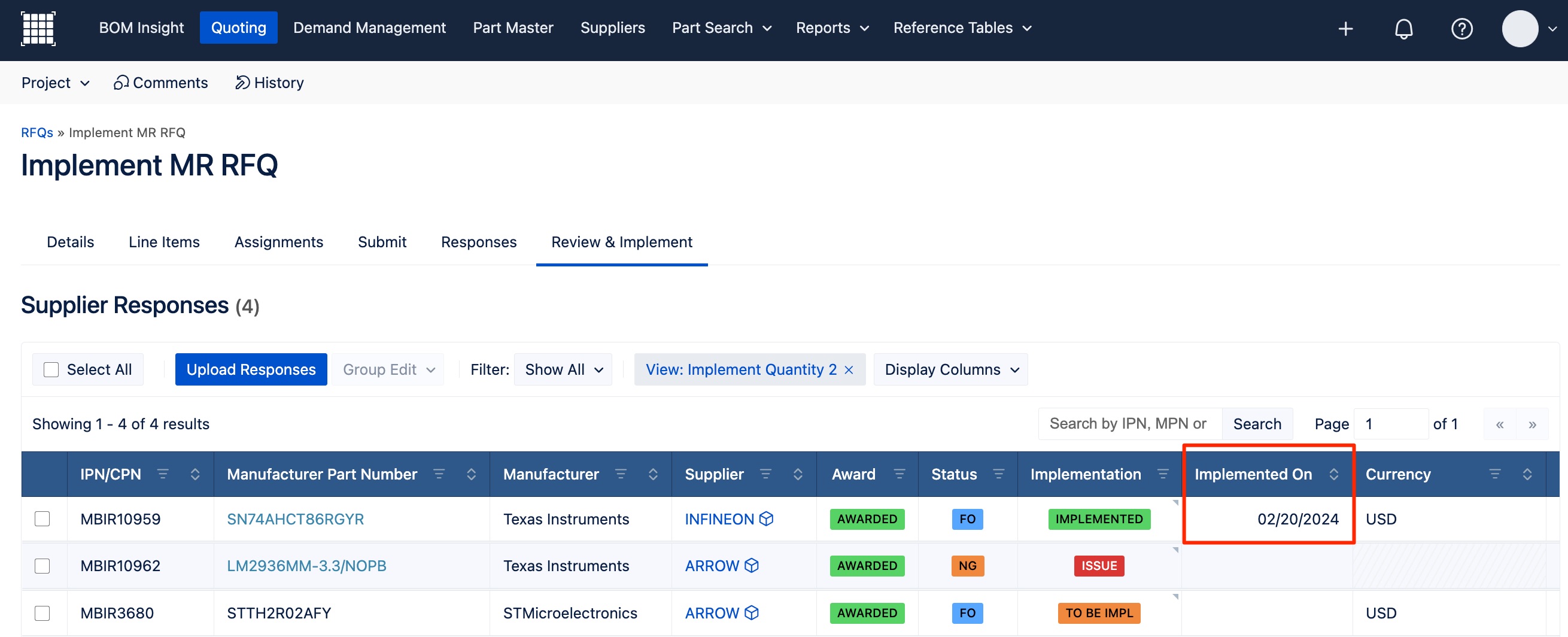Screen dimensions: 1568x637
Task: Click Status column filter icon
Action: (998, 474)
